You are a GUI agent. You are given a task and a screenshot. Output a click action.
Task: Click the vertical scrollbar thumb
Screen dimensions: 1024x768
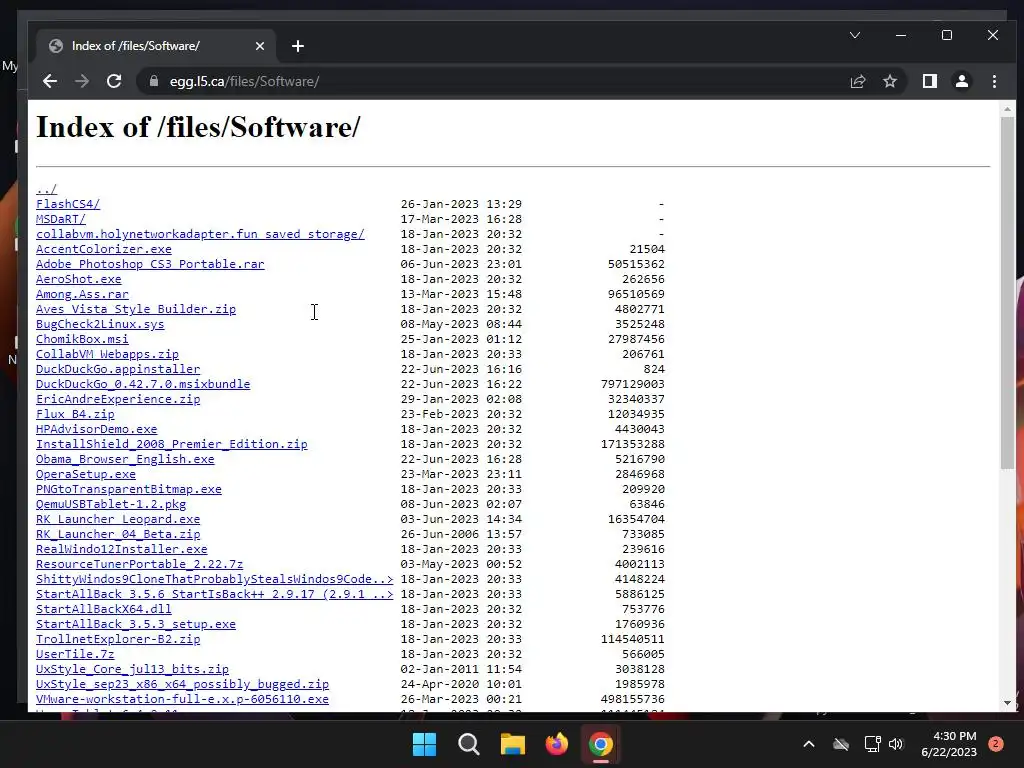pos(1007,293)
